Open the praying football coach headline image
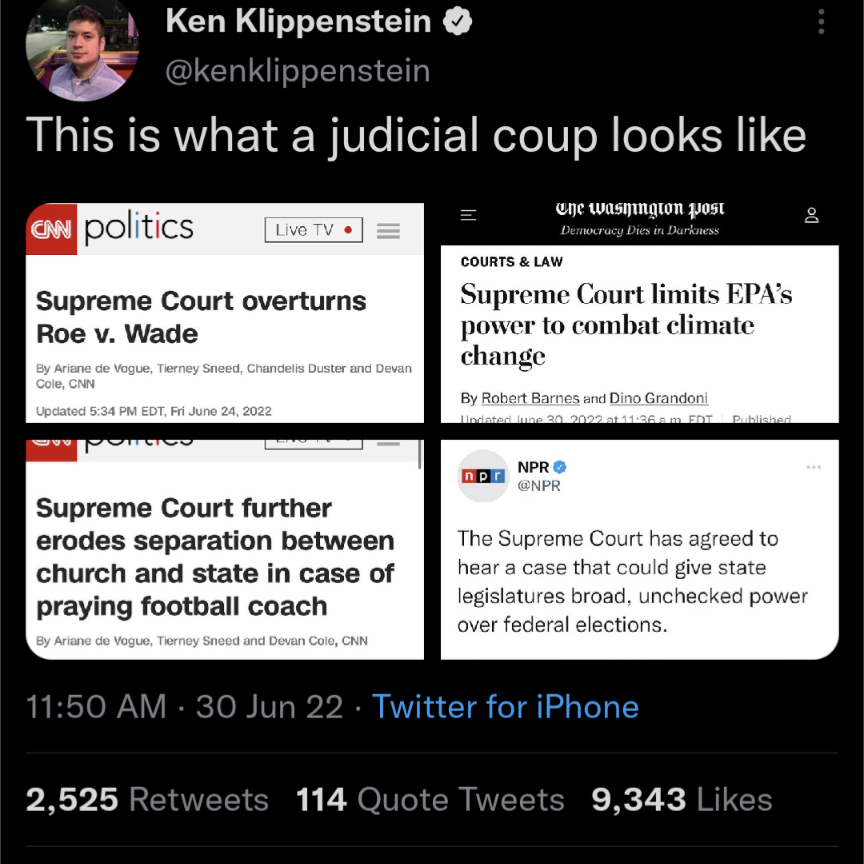The width and height of the screenshot is (864, 864). click(x=225, y=549)
